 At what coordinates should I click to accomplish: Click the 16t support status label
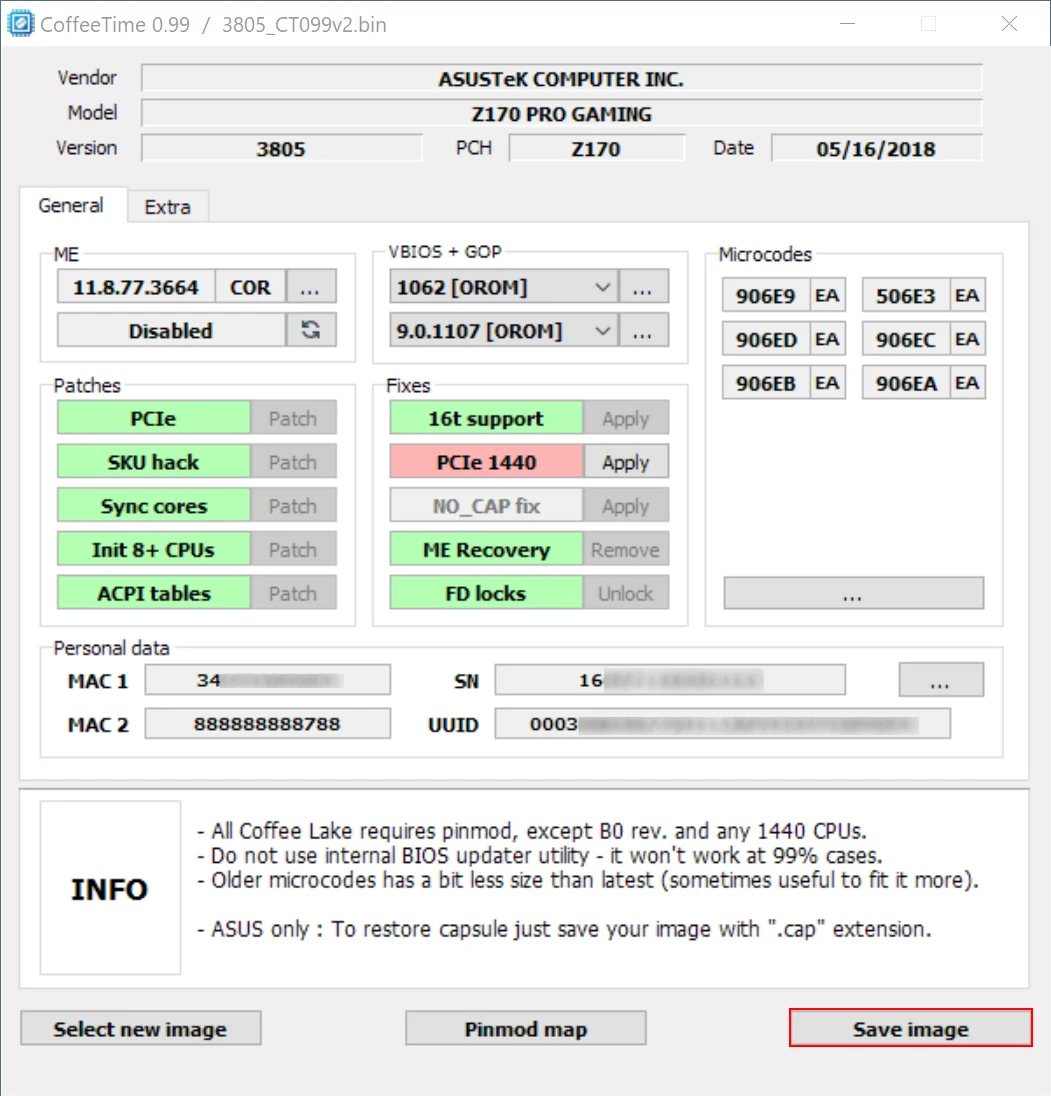[x=486, y=418]
